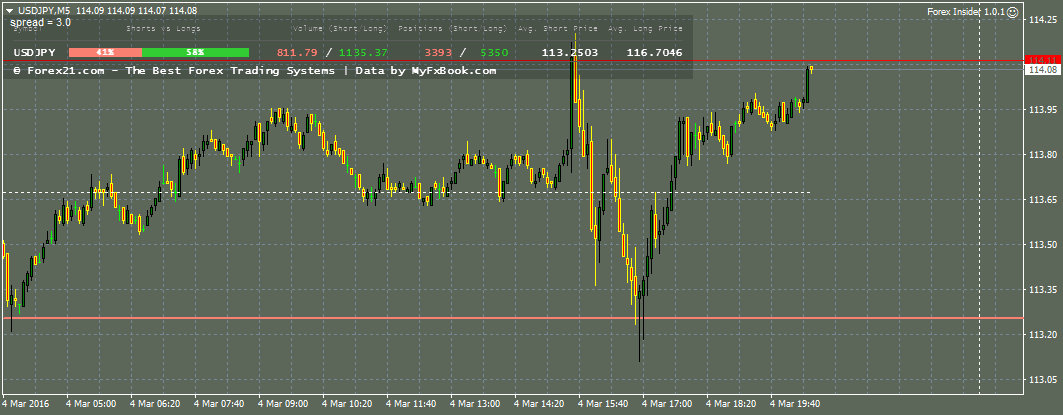
Task: Click the Positions (Short/Long) column header
Action: (x=452, y=29)
